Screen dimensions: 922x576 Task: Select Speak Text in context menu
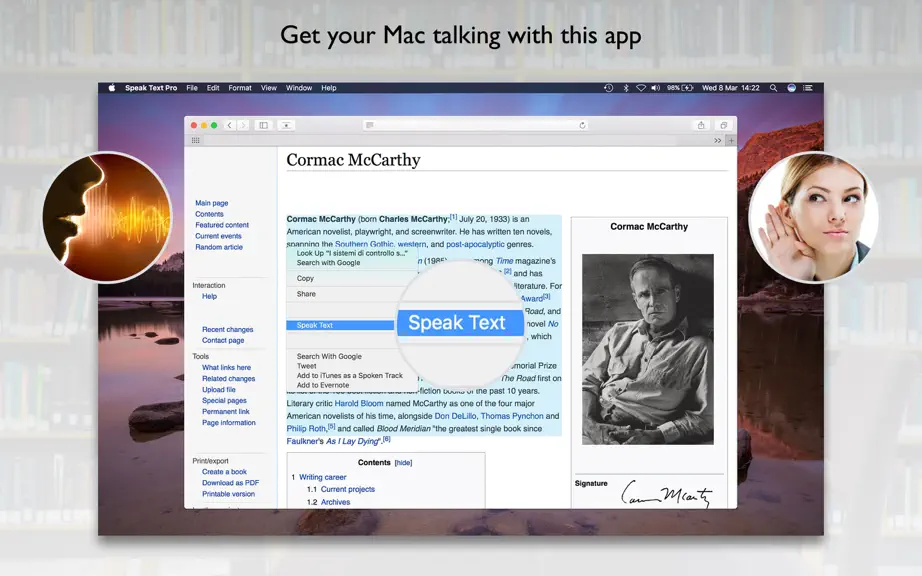pos(340,325)
